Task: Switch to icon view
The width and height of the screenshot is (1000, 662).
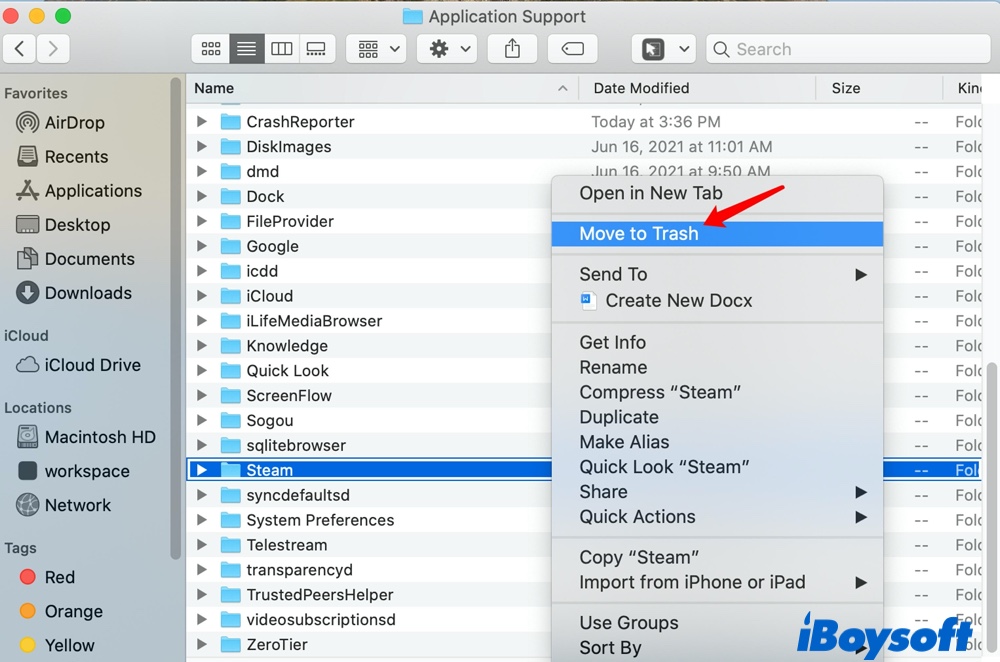Action: pos(210,48)
